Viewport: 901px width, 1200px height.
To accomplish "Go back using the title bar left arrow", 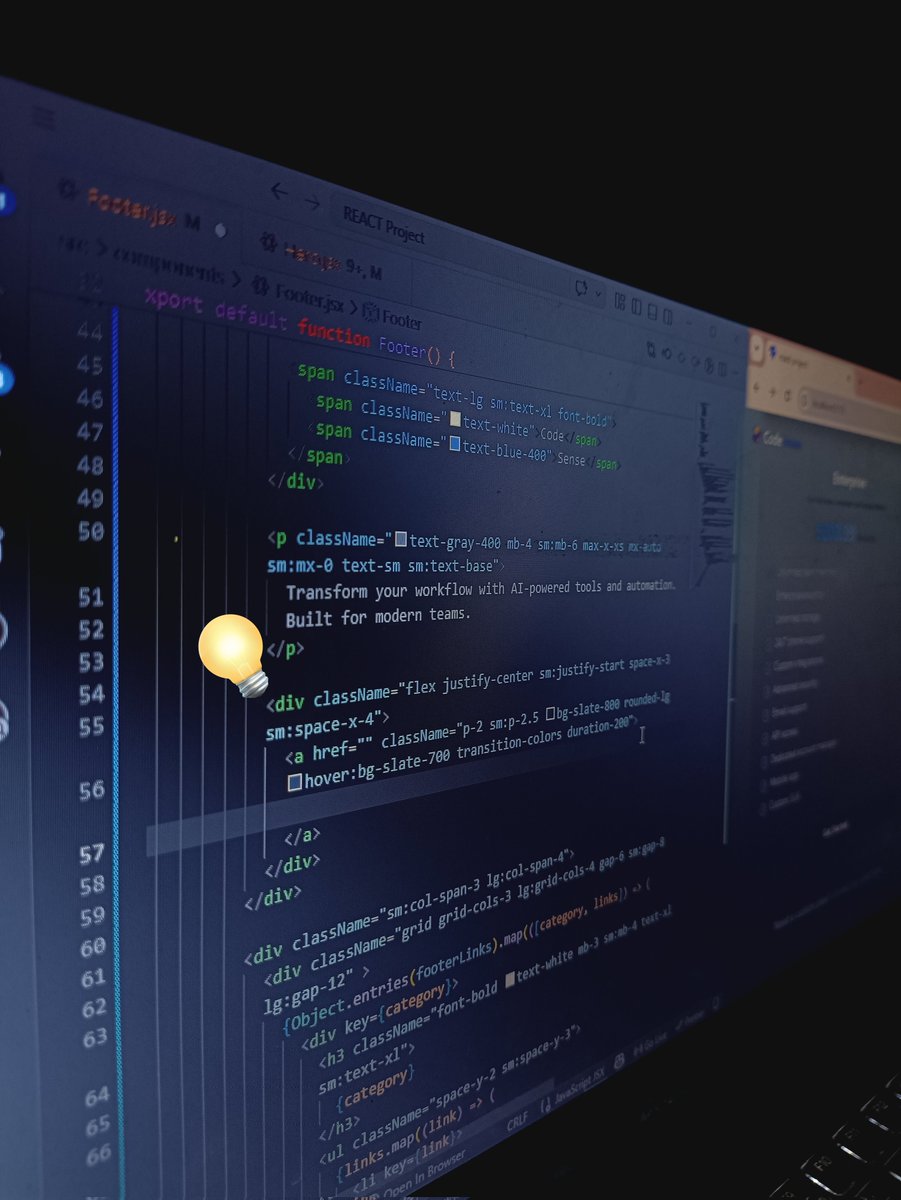I will click(x=279, y=190).
